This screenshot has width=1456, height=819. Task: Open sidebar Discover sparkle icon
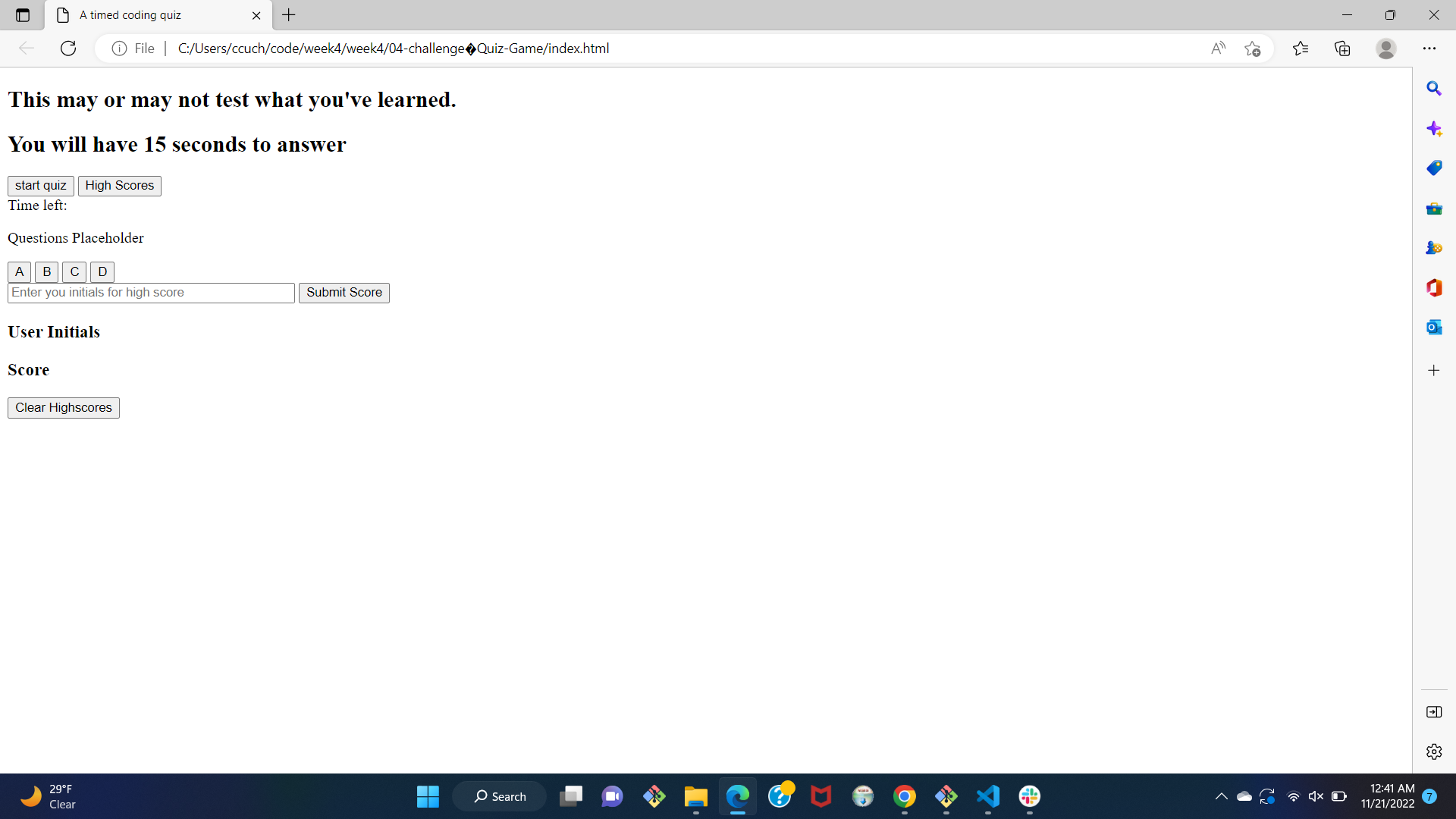(x=1434, y=129)
